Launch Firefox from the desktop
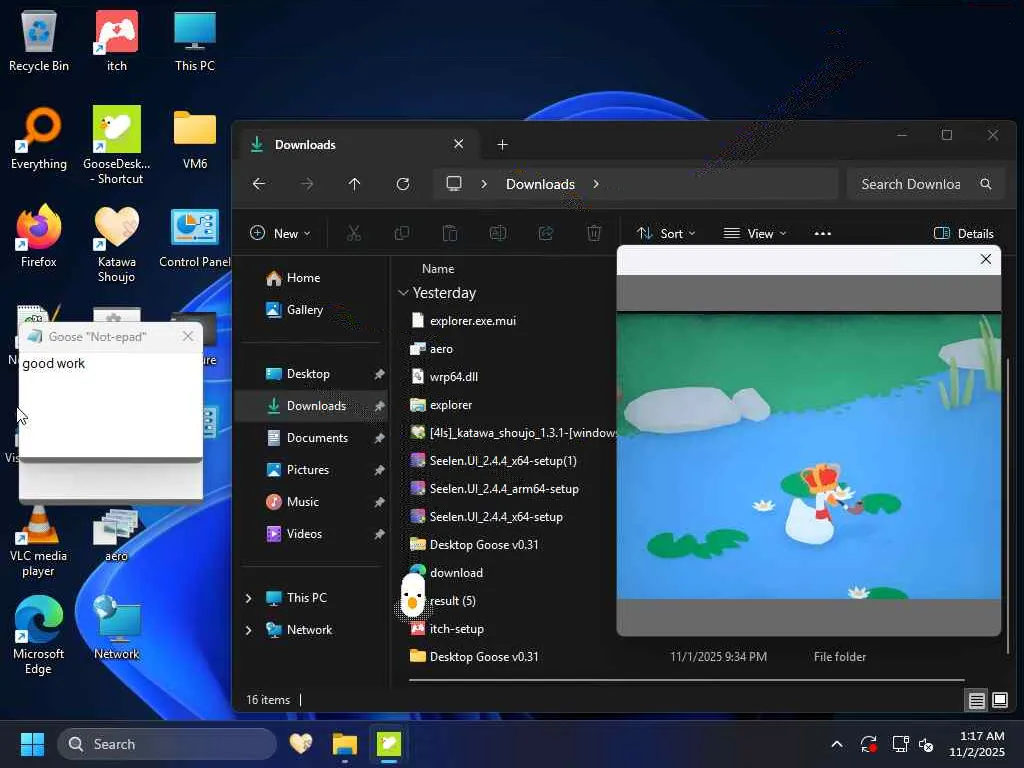The height and width of the screenshot is (768, 1024). coord(39,236)
